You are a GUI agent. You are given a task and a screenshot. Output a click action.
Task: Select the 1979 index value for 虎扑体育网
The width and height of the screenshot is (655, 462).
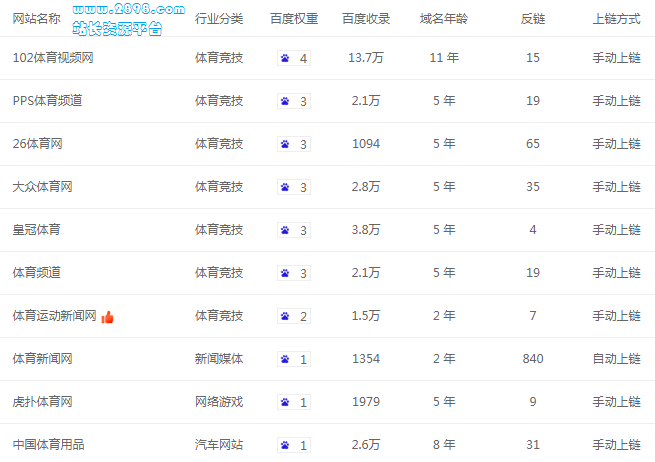pos(366,402)
